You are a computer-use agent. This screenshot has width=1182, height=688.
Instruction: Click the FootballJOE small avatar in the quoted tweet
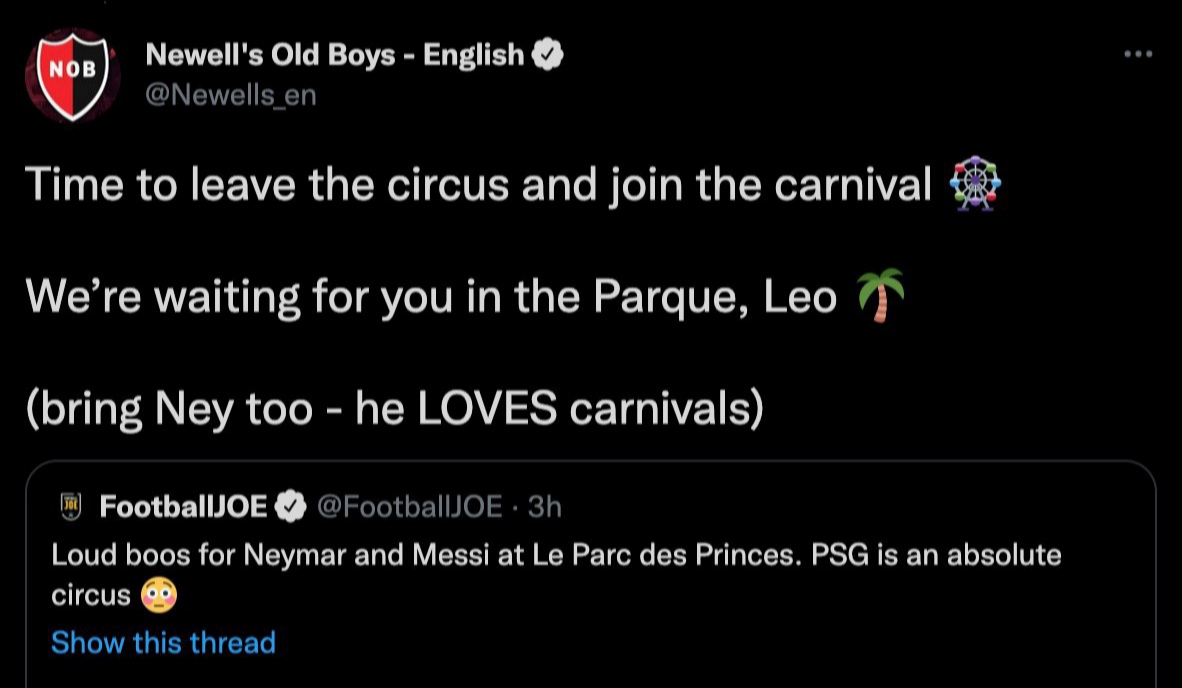(x=71, y=507)
